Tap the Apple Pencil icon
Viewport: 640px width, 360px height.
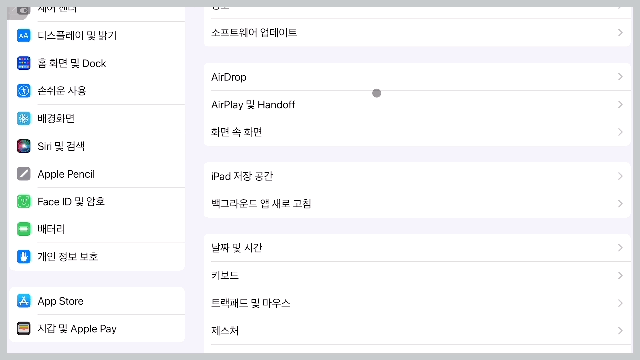(24, 174)
